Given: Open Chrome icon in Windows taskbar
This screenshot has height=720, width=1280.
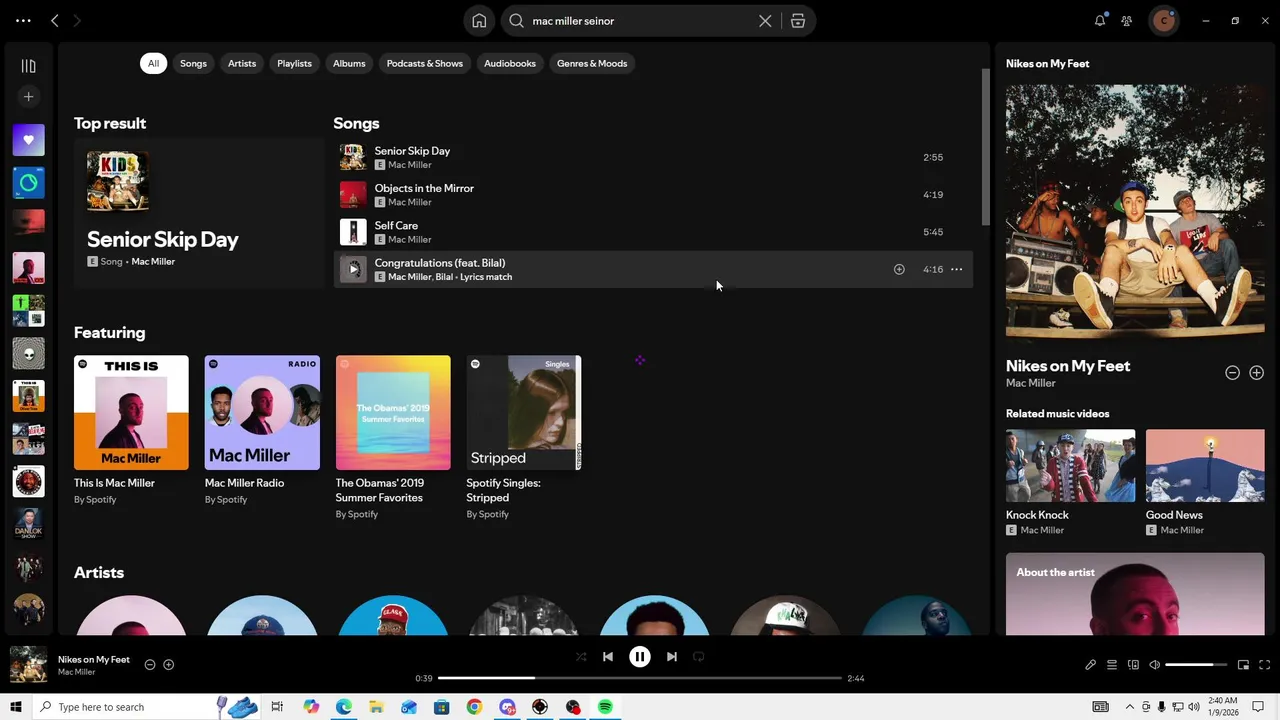Looking at the screenshot, I should pyautogui.click(x=474, y=707).
